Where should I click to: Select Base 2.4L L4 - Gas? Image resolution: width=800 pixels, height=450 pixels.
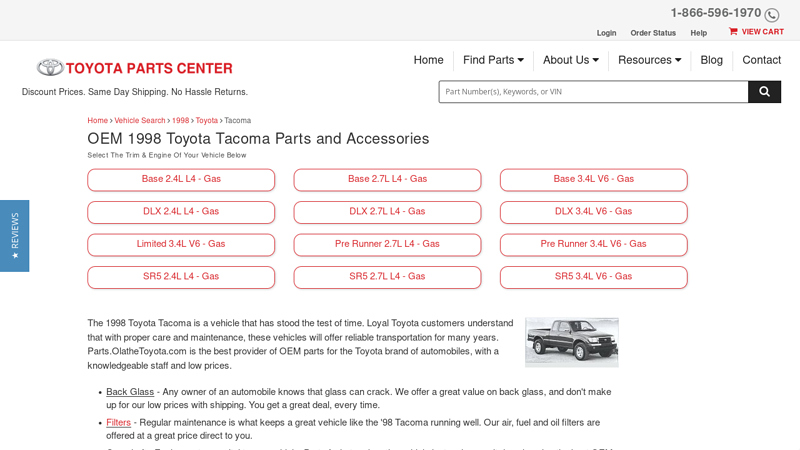181,180
